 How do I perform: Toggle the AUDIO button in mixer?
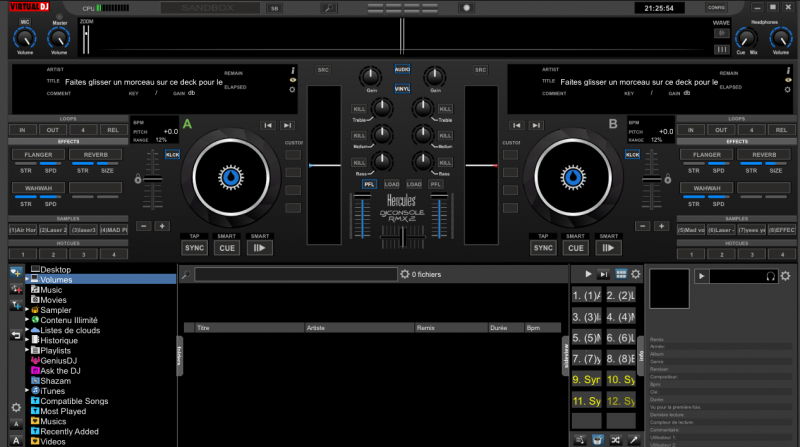[402, 69]
